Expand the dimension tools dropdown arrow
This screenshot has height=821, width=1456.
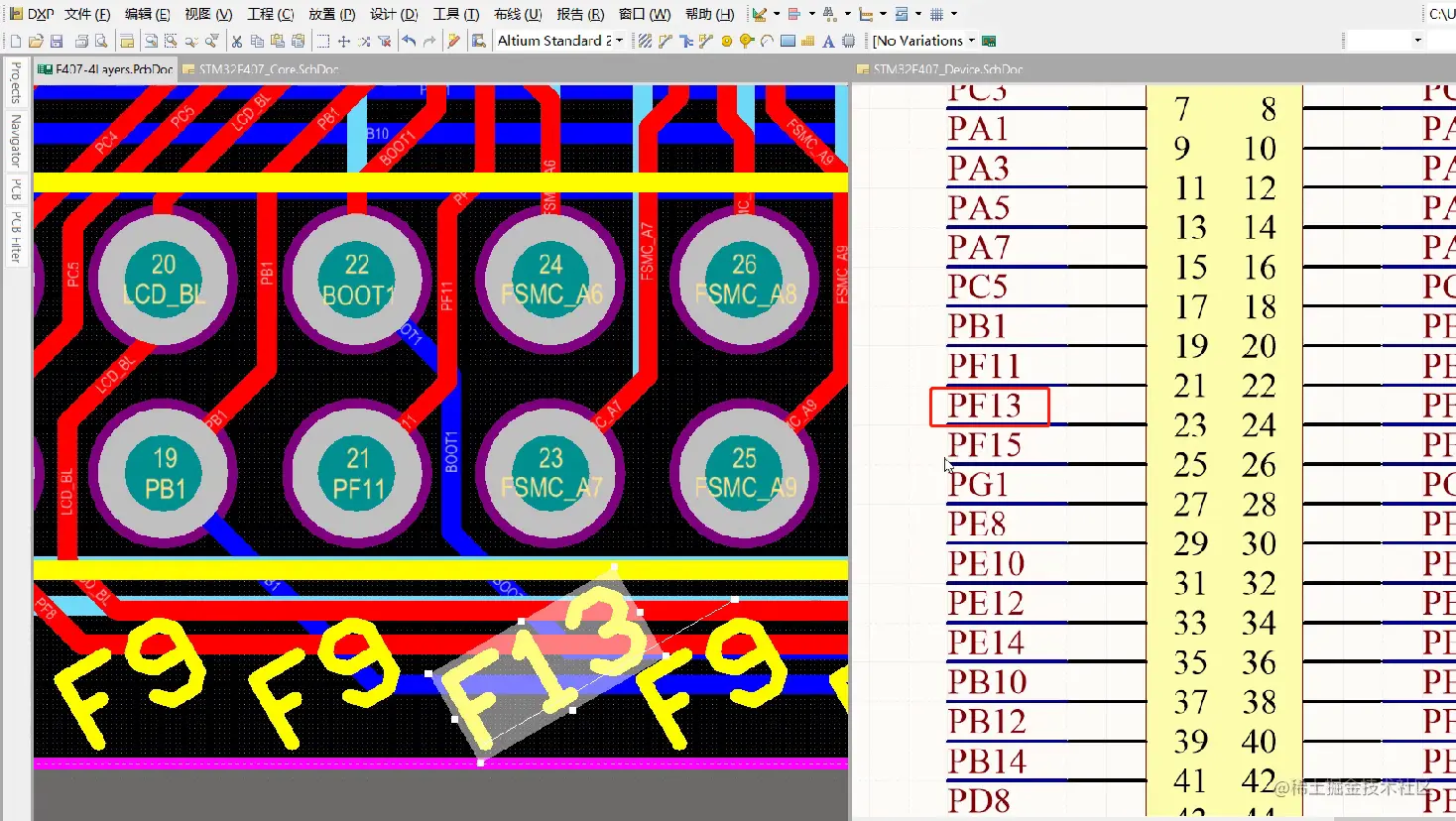pos(883,14)
